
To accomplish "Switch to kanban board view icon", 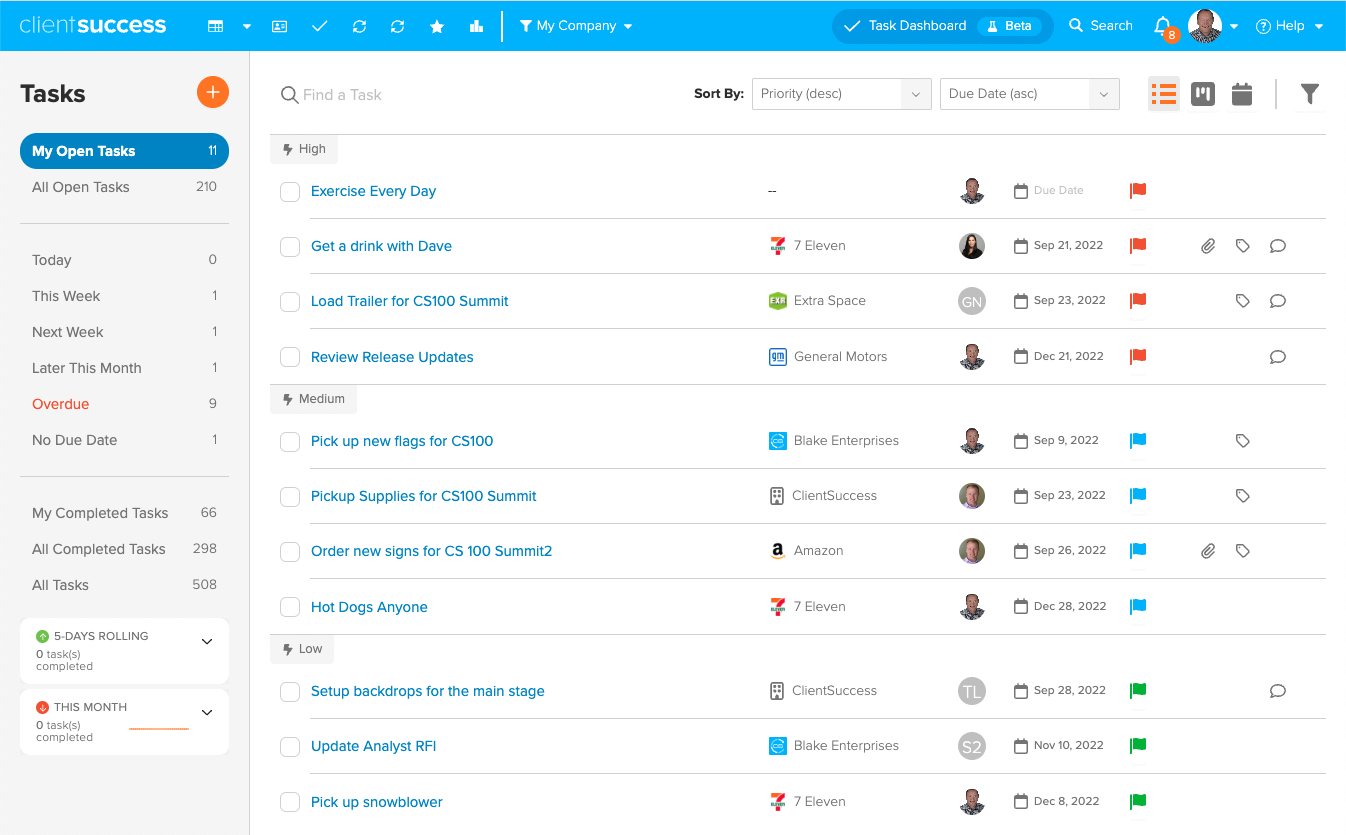I will coord(1203,94).
